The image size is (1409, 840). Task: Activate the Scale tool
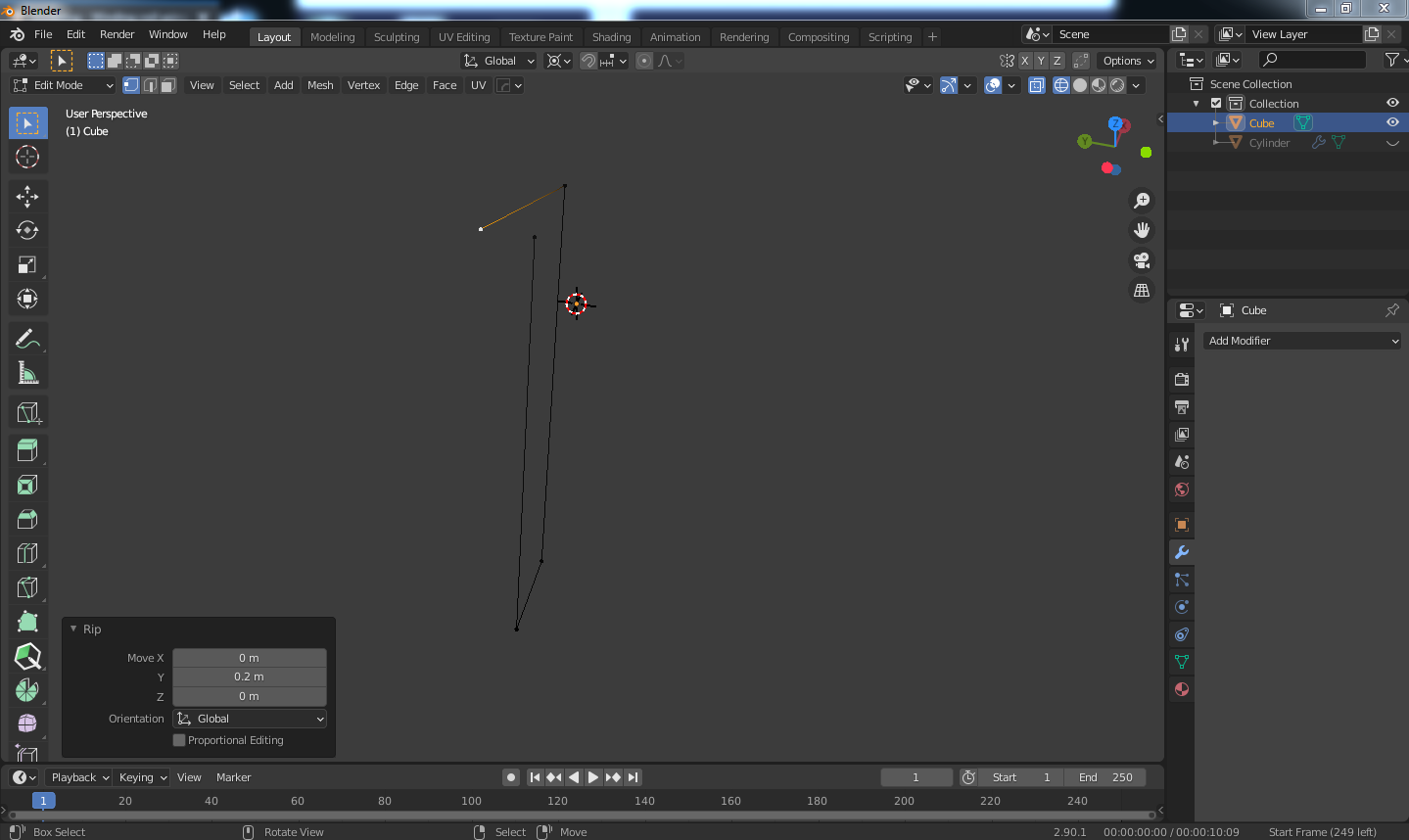pyautogui.click(x=27, y=264)
